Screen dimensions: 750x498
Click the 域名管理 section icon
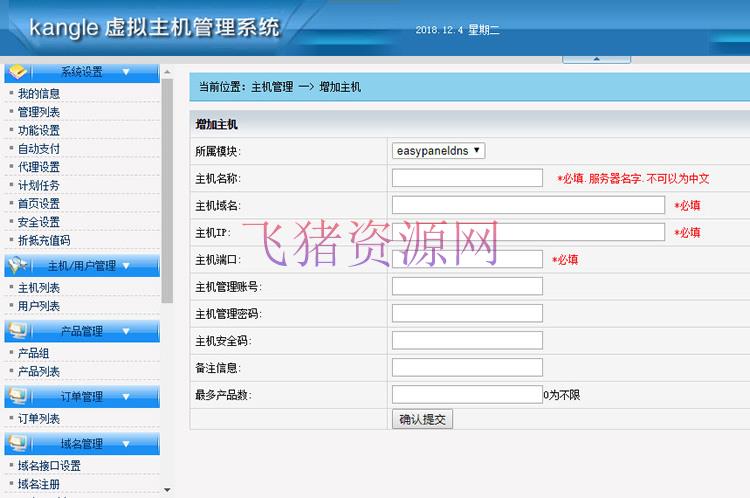[x=18, y=443]
